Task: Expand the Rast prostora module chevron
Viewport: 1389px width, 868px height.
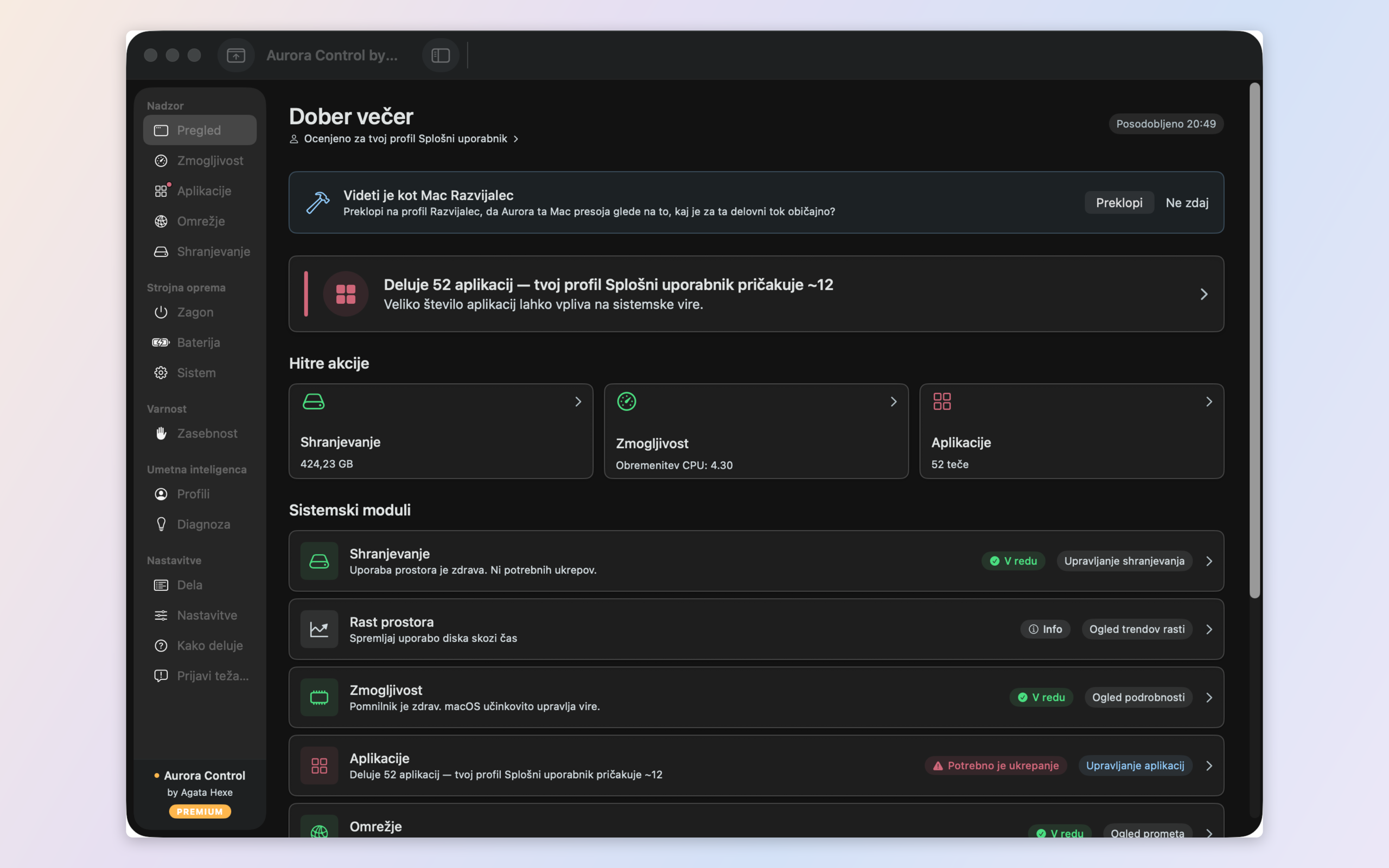Action: point(1209,629)
